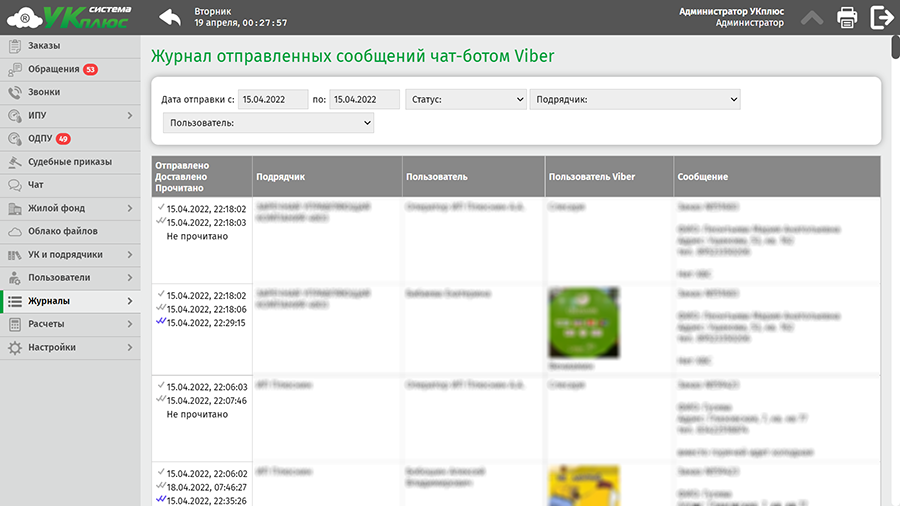Click the date Вторник 19 апреля
The height and width of the screenshot is (506, 900).
point(240,17)
